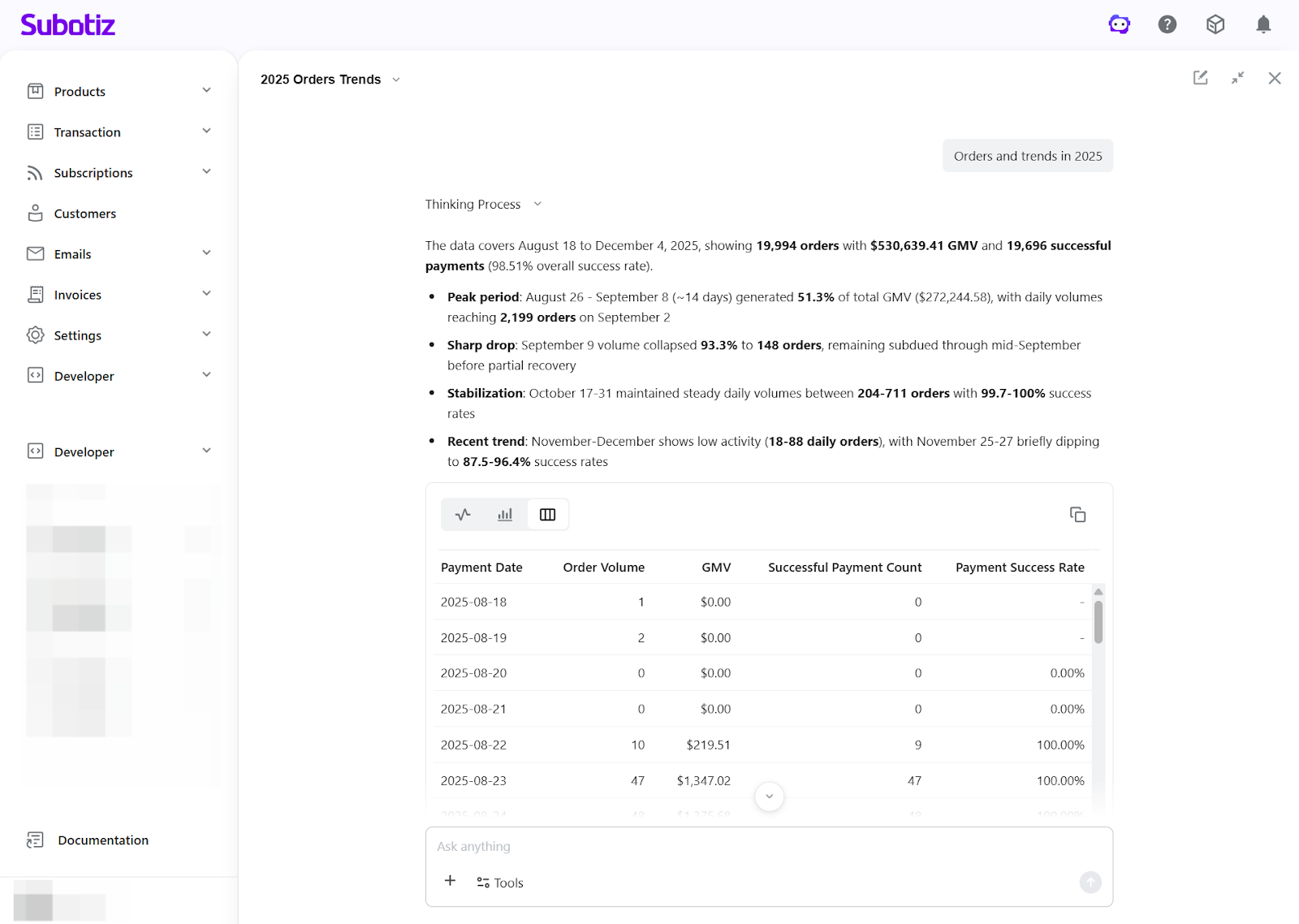Open Customers in the sidebar
This screenshot has width=1299, height=924.
(x=85, y=214)
